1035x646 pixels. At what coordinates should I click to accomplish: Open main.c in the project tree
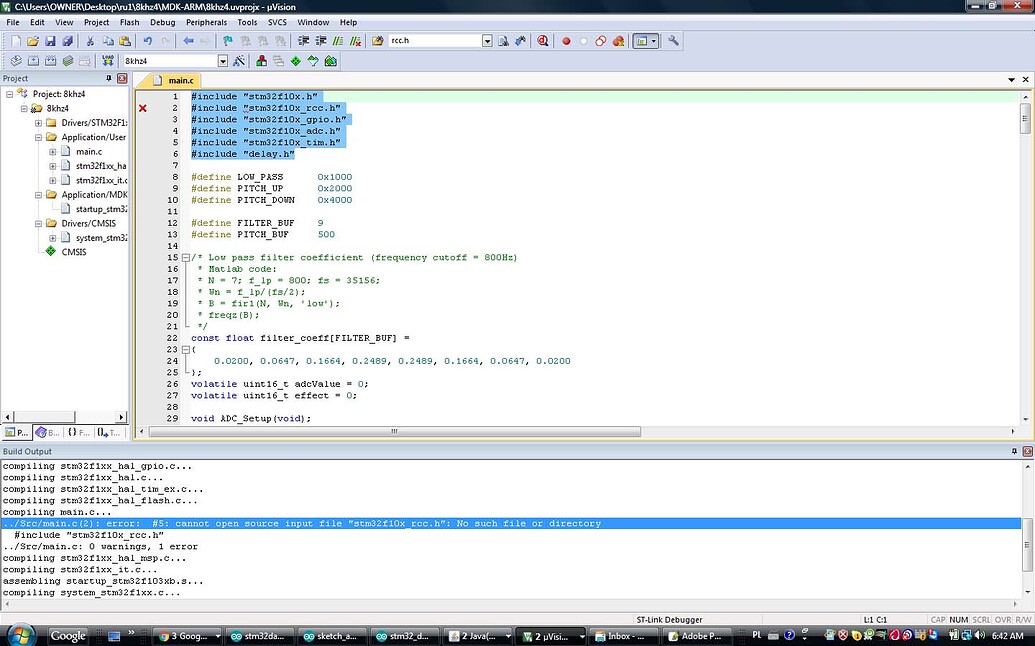click(x=88, y=152)
